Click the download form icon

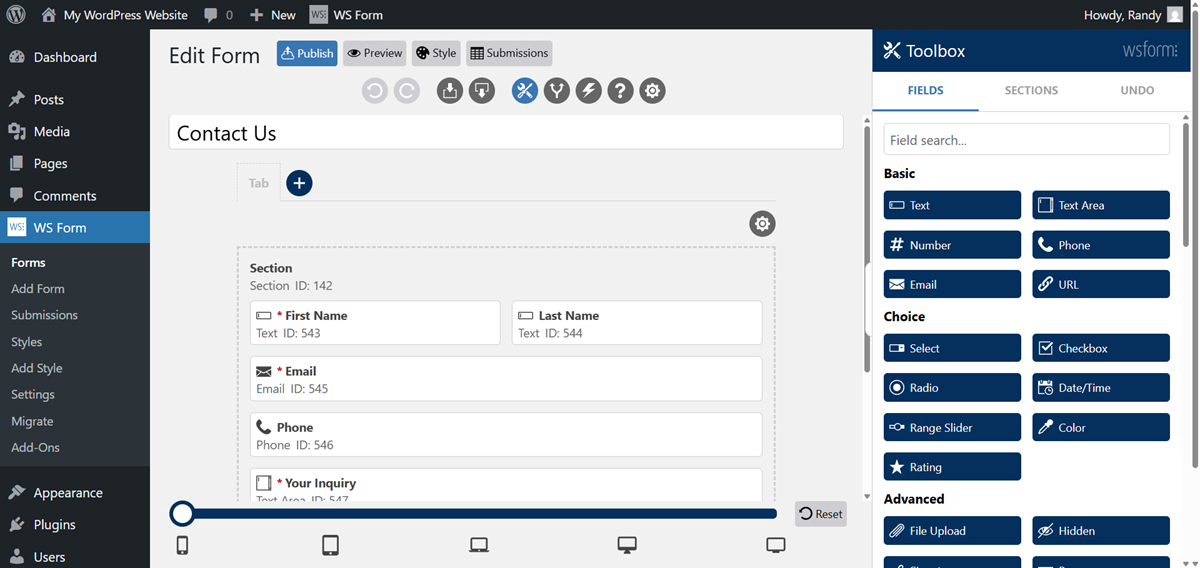click(450, 91)
